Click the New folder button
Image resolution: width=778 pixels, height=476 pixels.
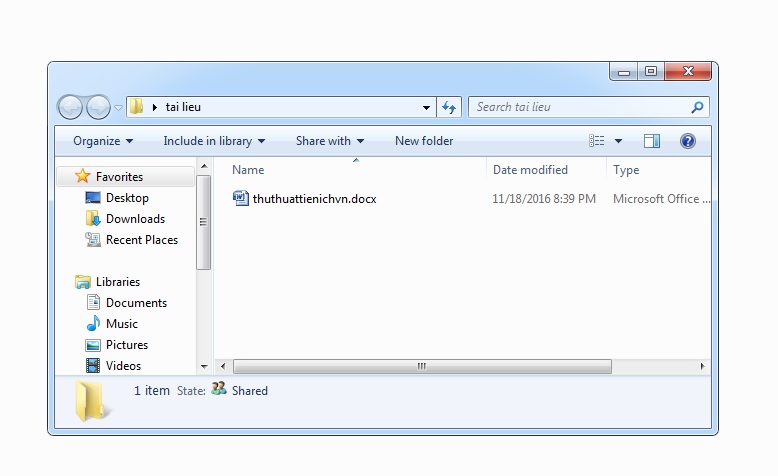click(x=424, y=141)
